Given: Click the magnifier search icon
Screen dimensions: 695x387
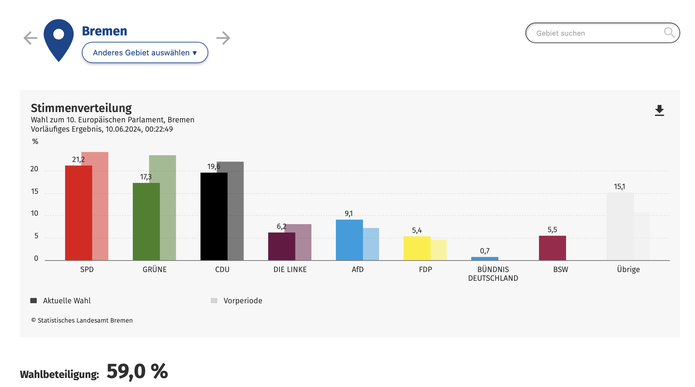Looking at the screenshot, I should 669,33.
